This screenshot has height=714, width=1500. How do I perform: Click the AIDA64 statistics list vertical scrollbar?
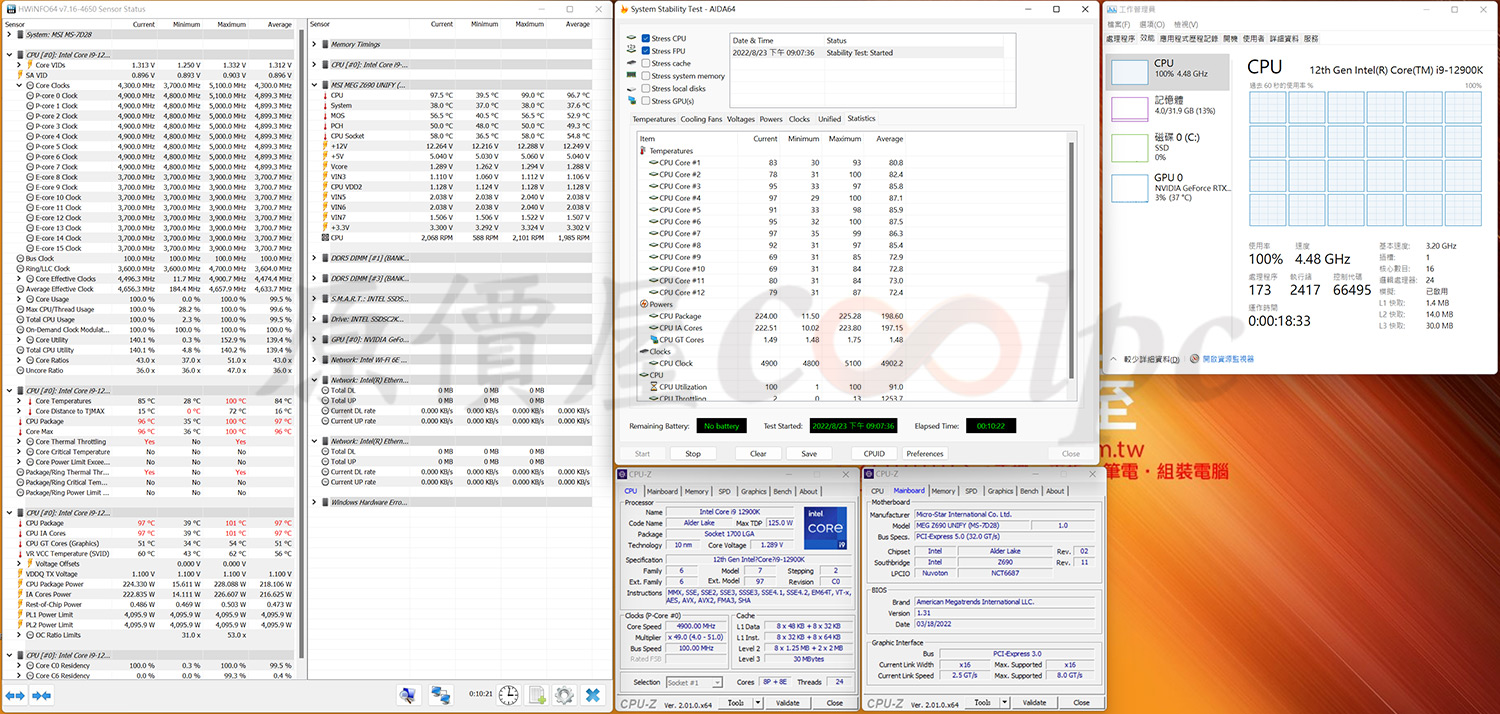point(1073,260)
